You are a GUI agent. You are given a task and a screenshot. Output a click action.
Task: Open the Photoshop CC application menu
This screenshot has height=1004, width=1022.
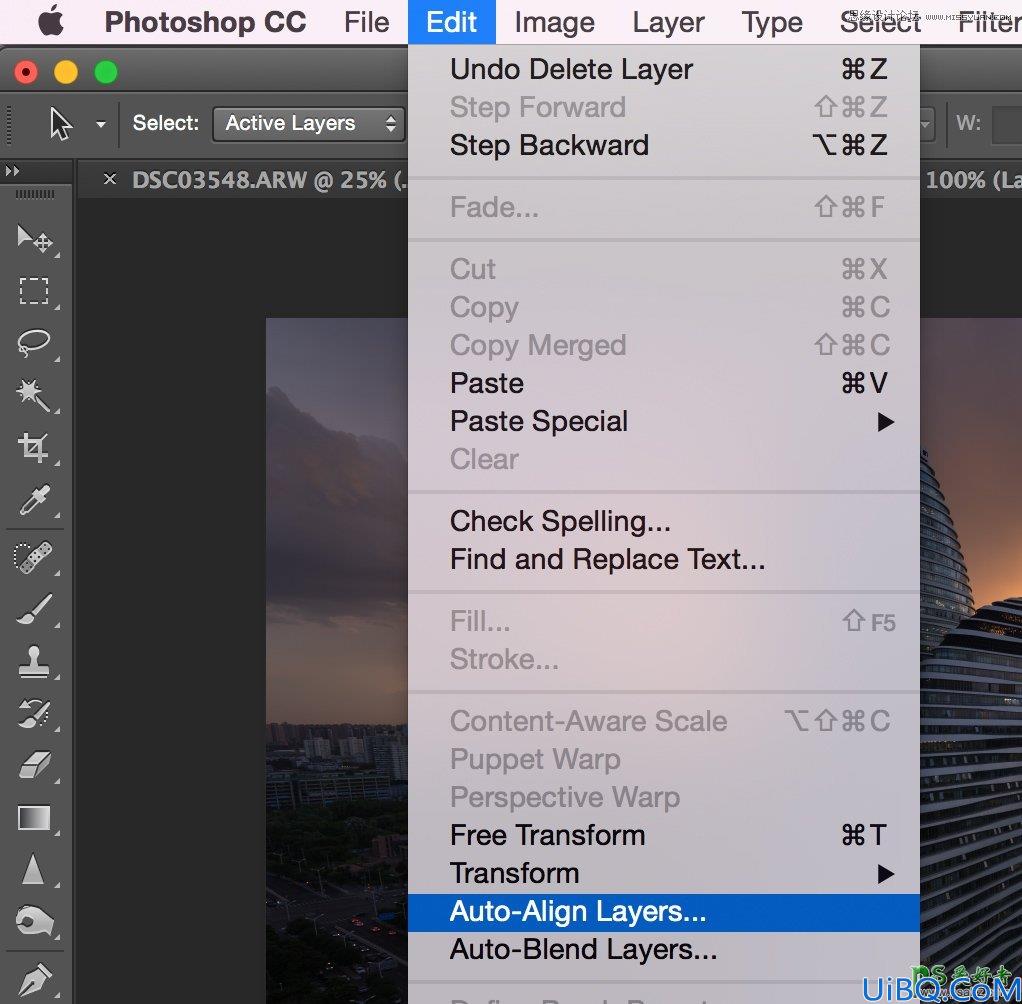tap(205, 22)
